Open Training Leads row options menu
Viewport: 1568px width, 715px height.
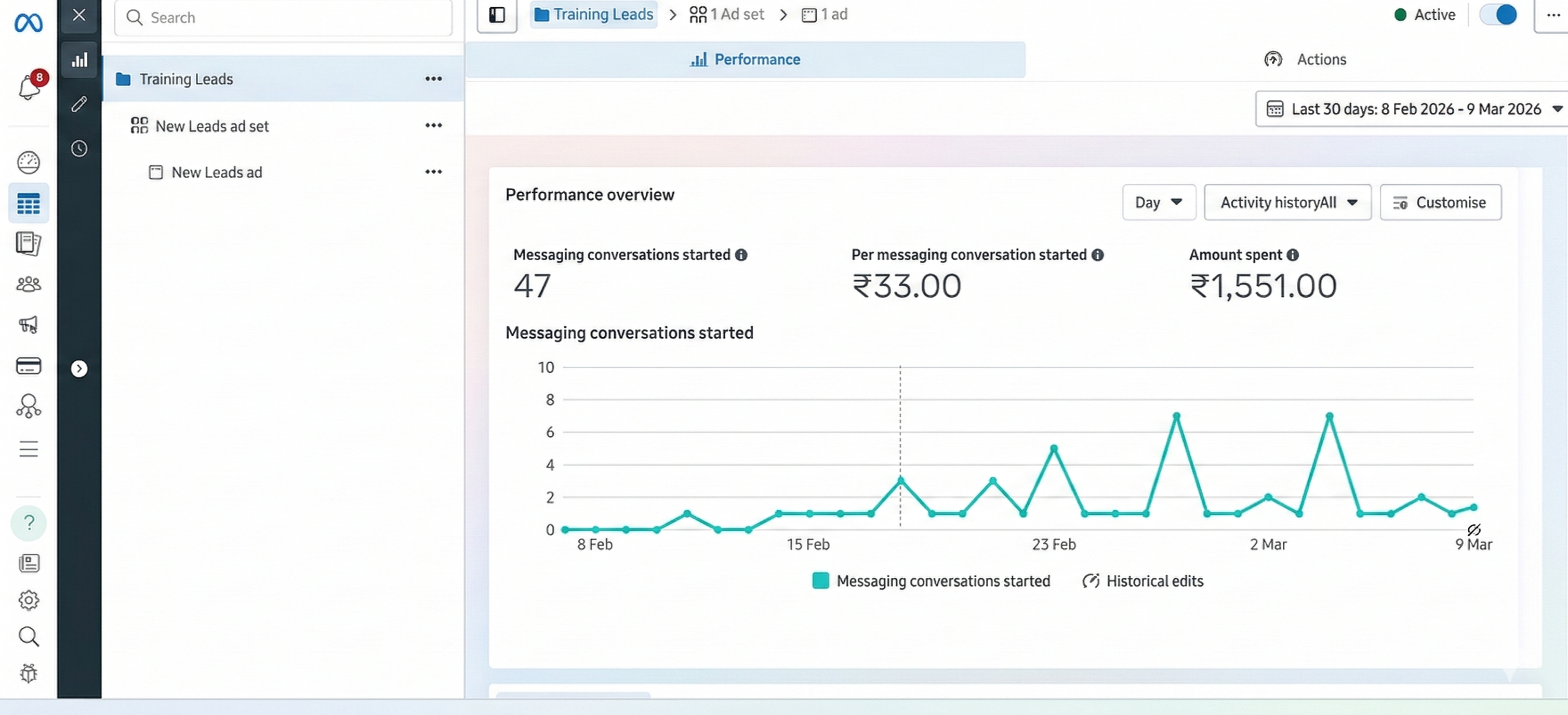point(433,78)
